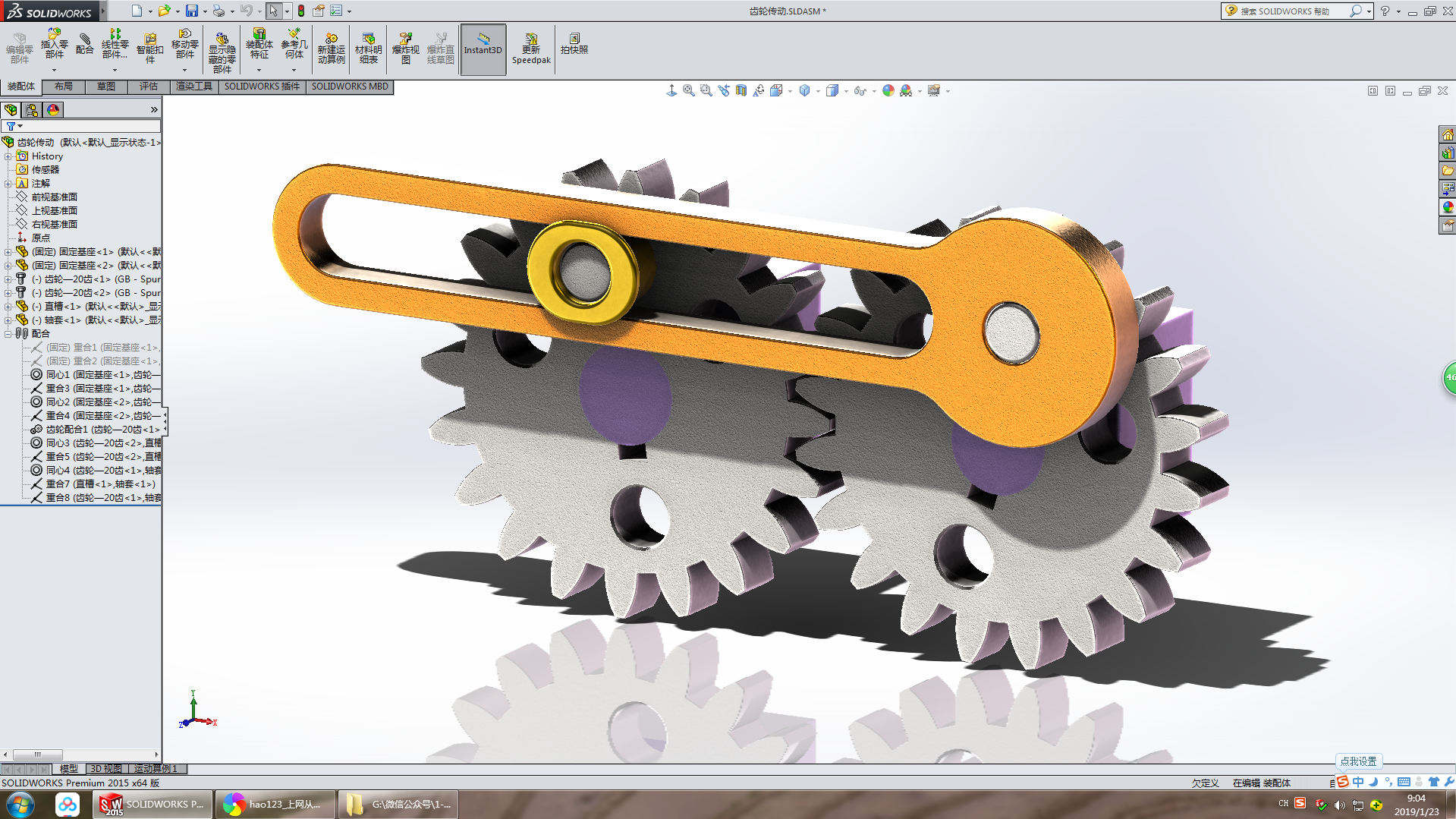Collapse the 配合 mates folder

pyautogui.click(x=8, y=334)
